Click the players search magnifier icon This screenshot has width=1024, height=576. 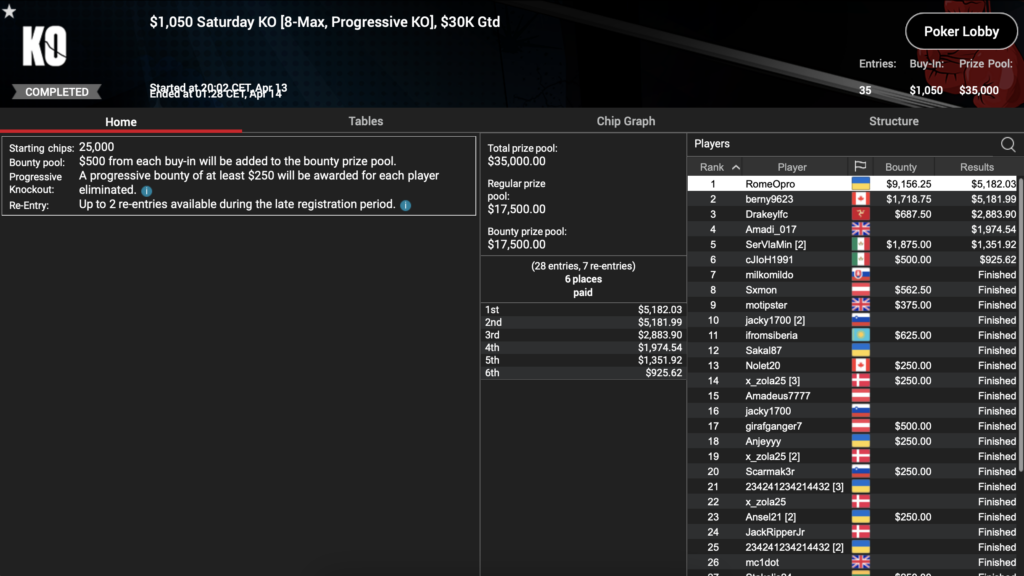(1007, 145)
